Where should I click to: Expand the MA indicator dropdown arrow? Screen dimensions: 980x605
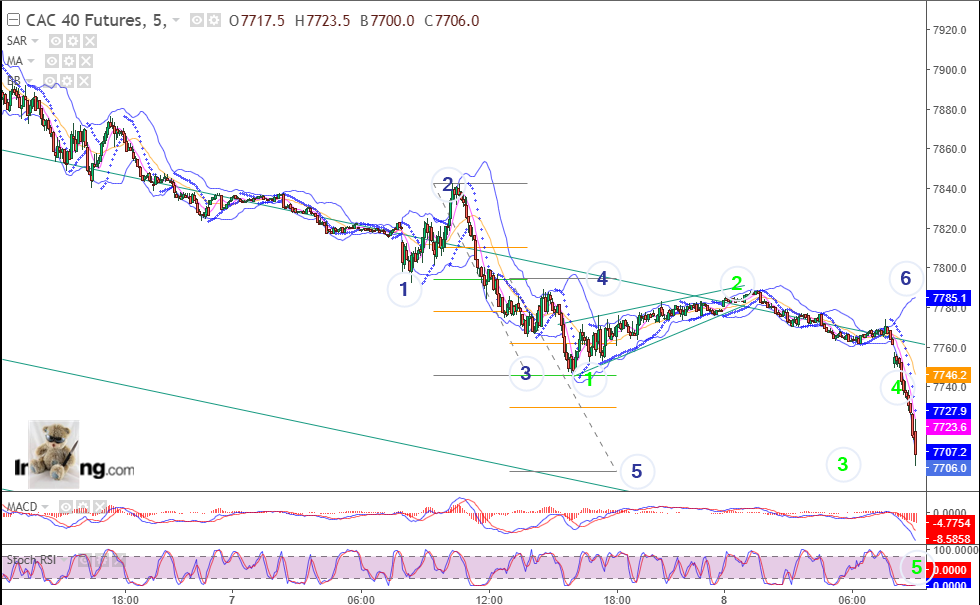click(x=31, y=61)
